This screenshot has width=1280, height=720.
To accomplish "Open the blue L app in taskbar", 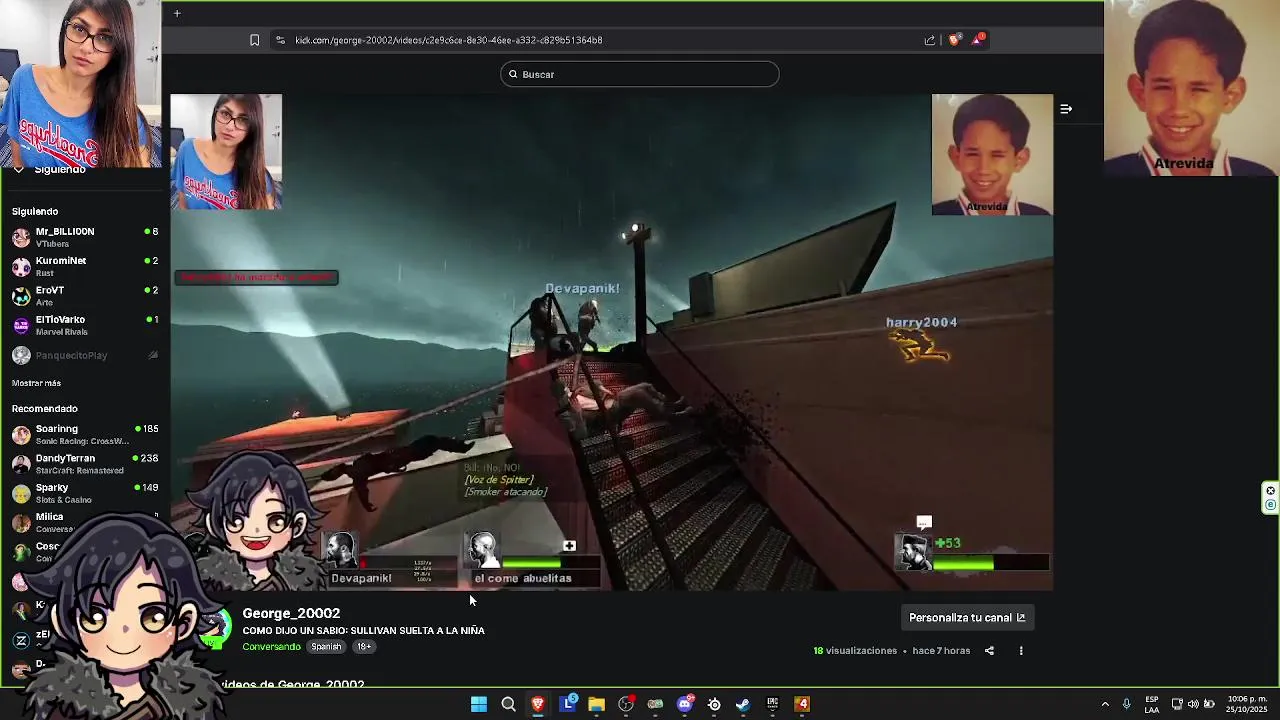I will coord(568,704).
